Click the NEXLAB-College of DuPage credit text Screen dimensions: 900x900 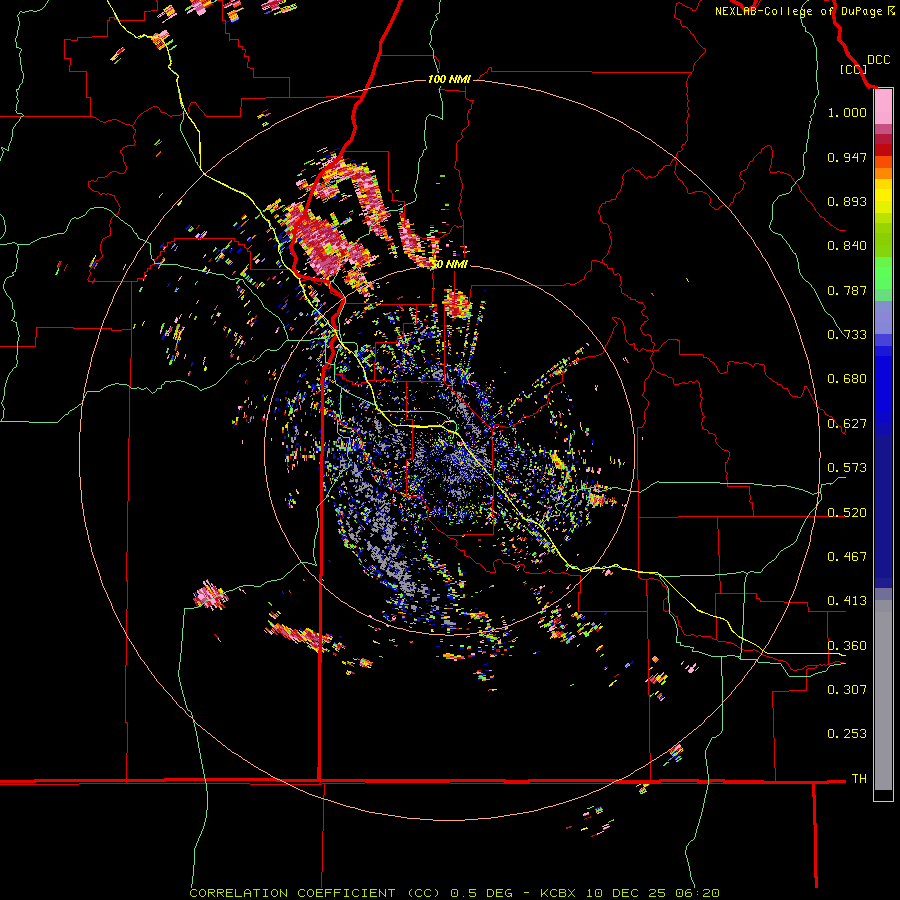click(x=798, y=11)
